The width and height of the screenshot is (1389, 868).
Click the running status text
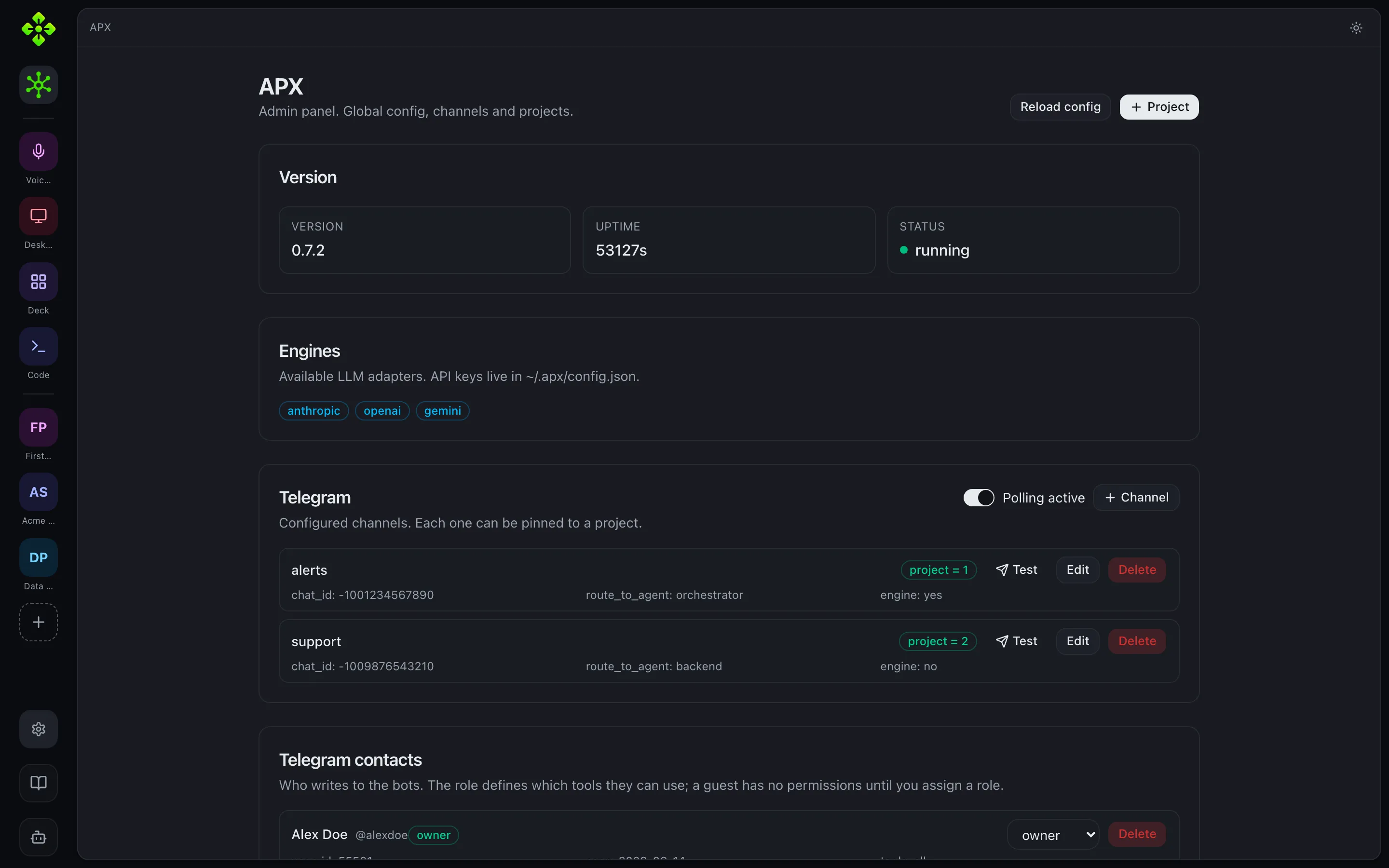[x=942, y=250]
